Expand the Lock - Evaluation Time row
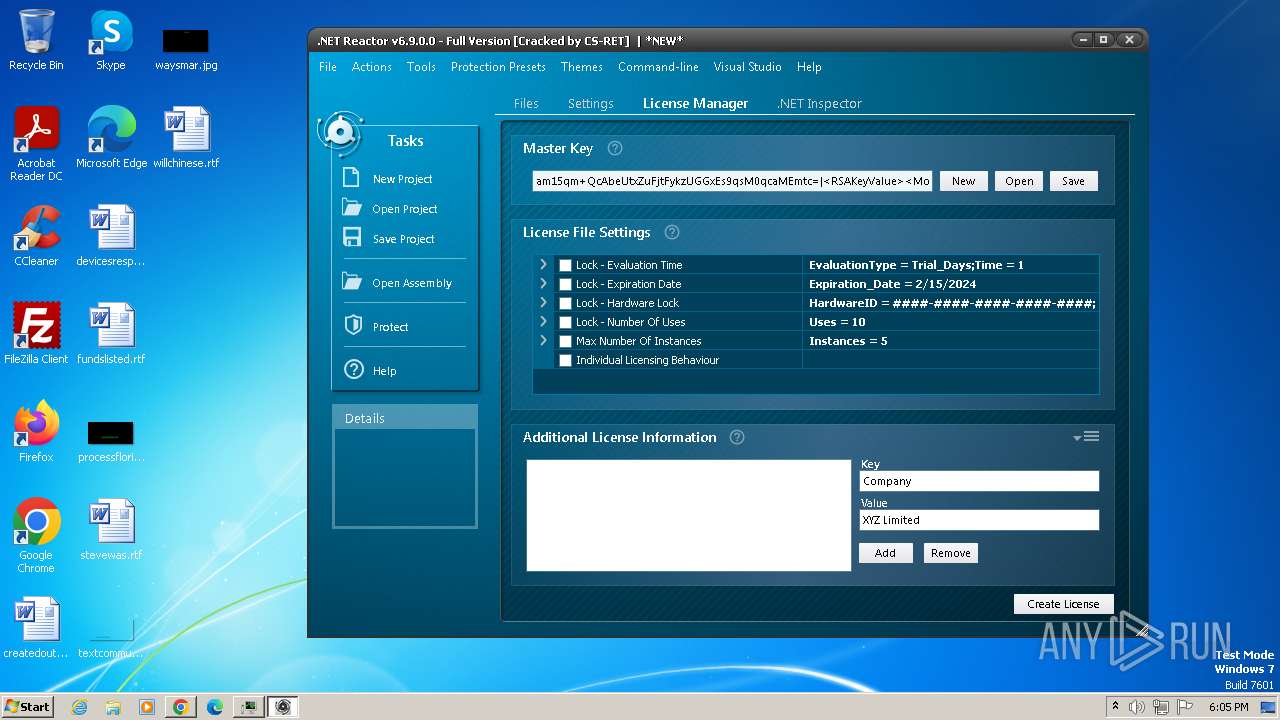1280x720 pixels. [543, 264]
